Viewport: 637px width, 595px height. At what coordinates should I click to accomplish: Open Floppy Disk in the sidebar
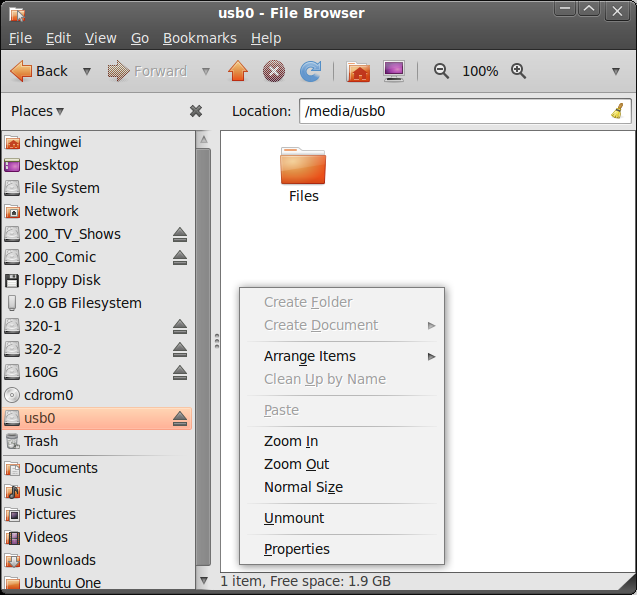pos(98,280)
